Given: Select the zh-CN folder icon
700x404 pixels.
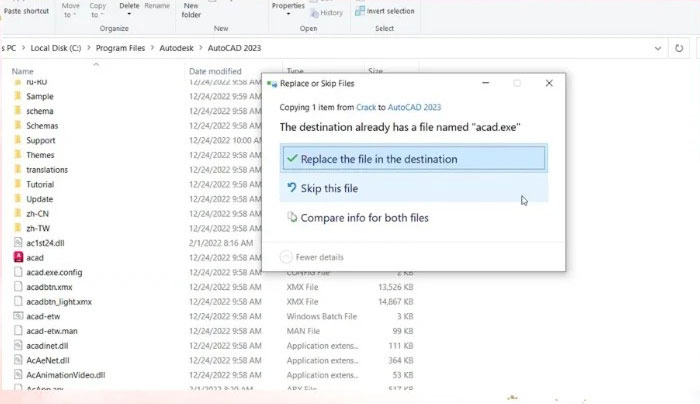Looking at the screenshot, I should click(x=18, y=213).
